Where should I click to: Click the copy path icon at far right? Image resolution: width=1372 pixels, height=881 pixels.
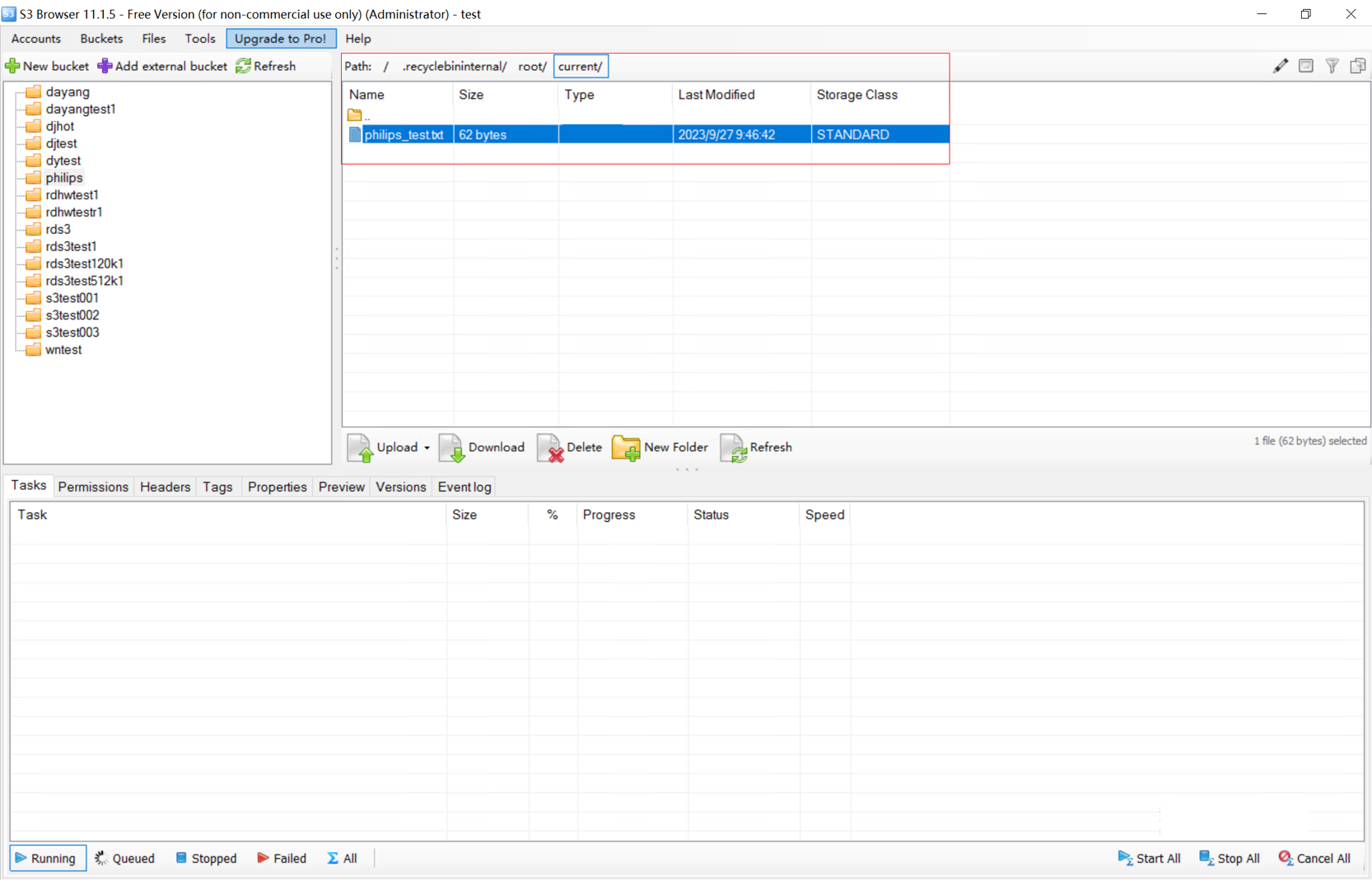1357,66
